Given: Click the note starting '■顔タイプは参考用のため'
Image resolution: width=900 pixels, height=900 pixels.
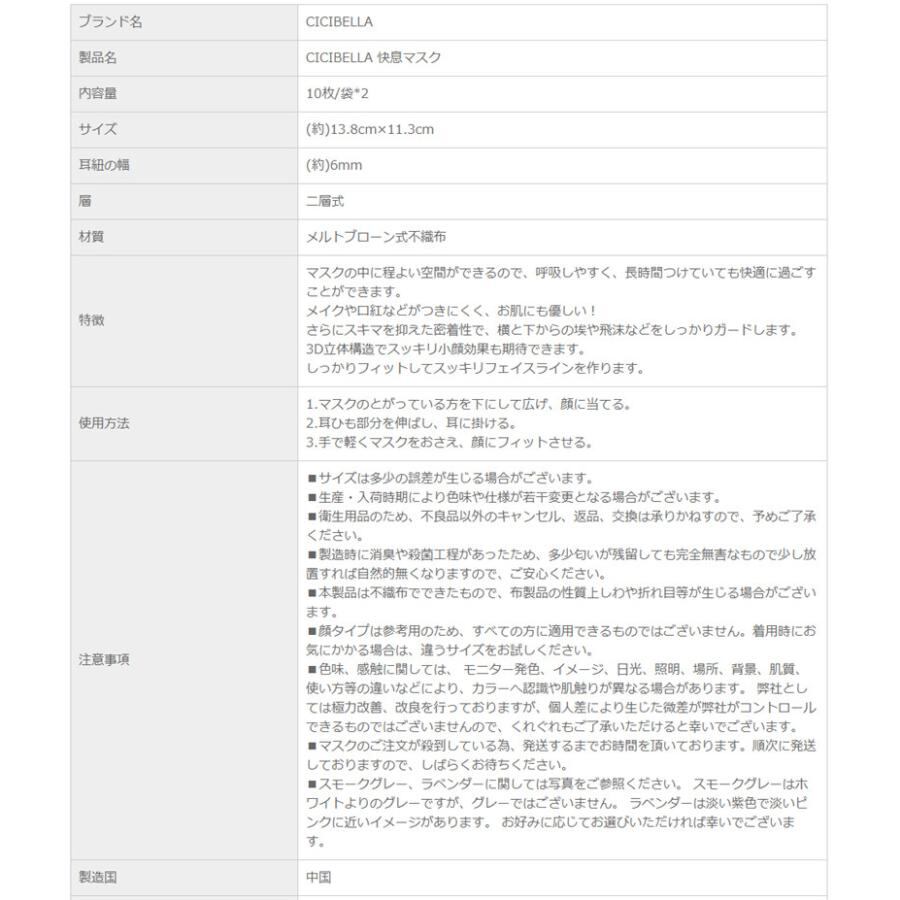Looking at the screenshot, I should click(x=561, y=641).
